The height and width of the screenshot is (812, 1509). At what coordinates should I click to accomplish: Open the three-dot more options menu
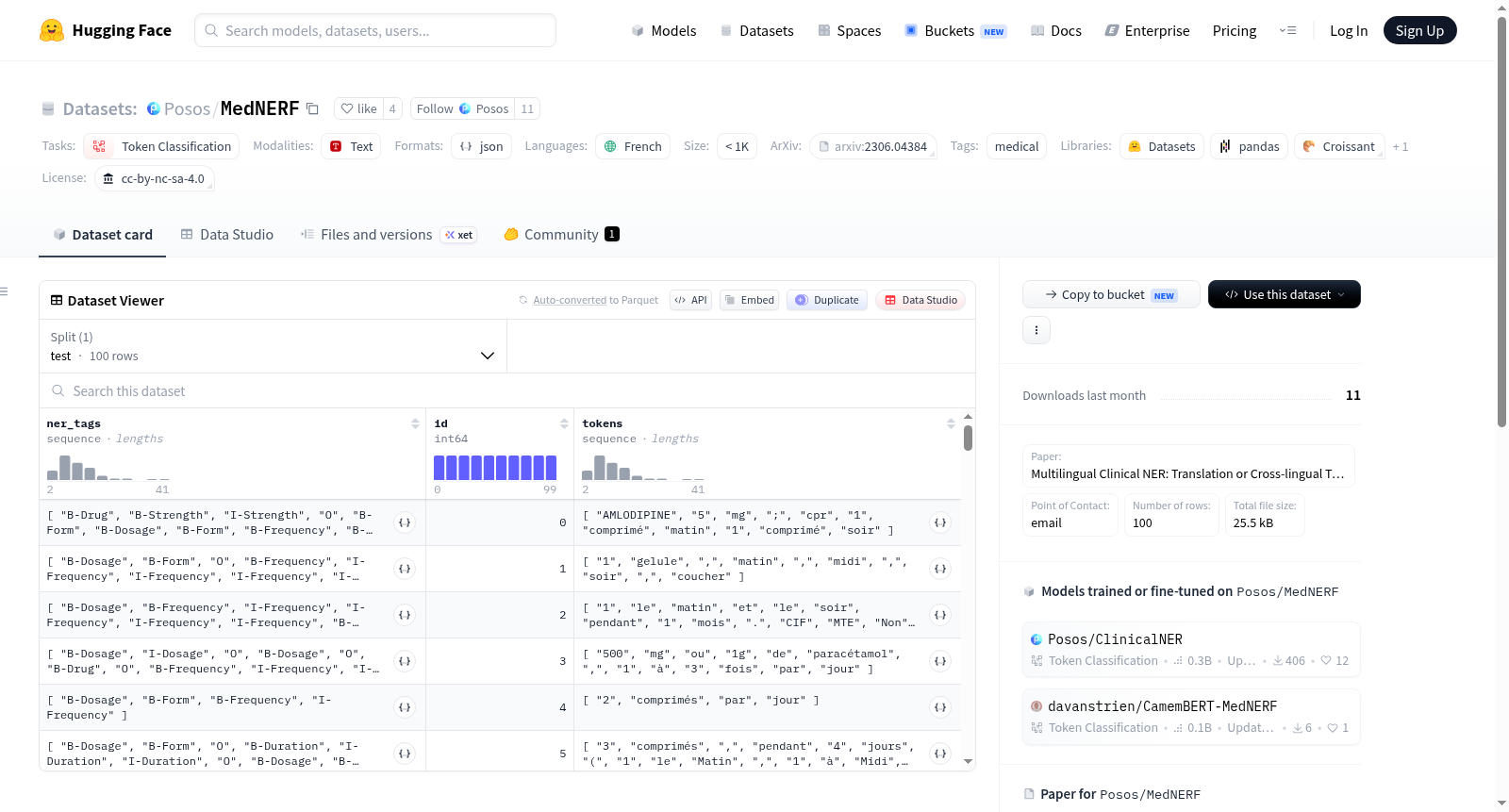[1036, 330]
